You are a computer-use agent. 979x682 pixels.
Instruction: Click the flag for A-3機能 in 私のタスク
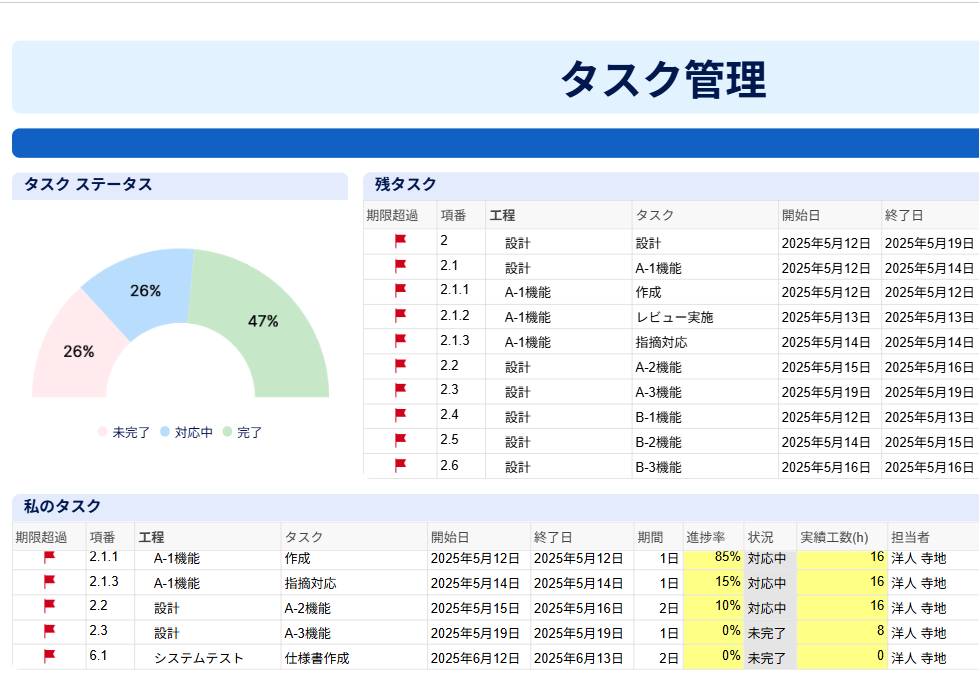click(50, 631)
